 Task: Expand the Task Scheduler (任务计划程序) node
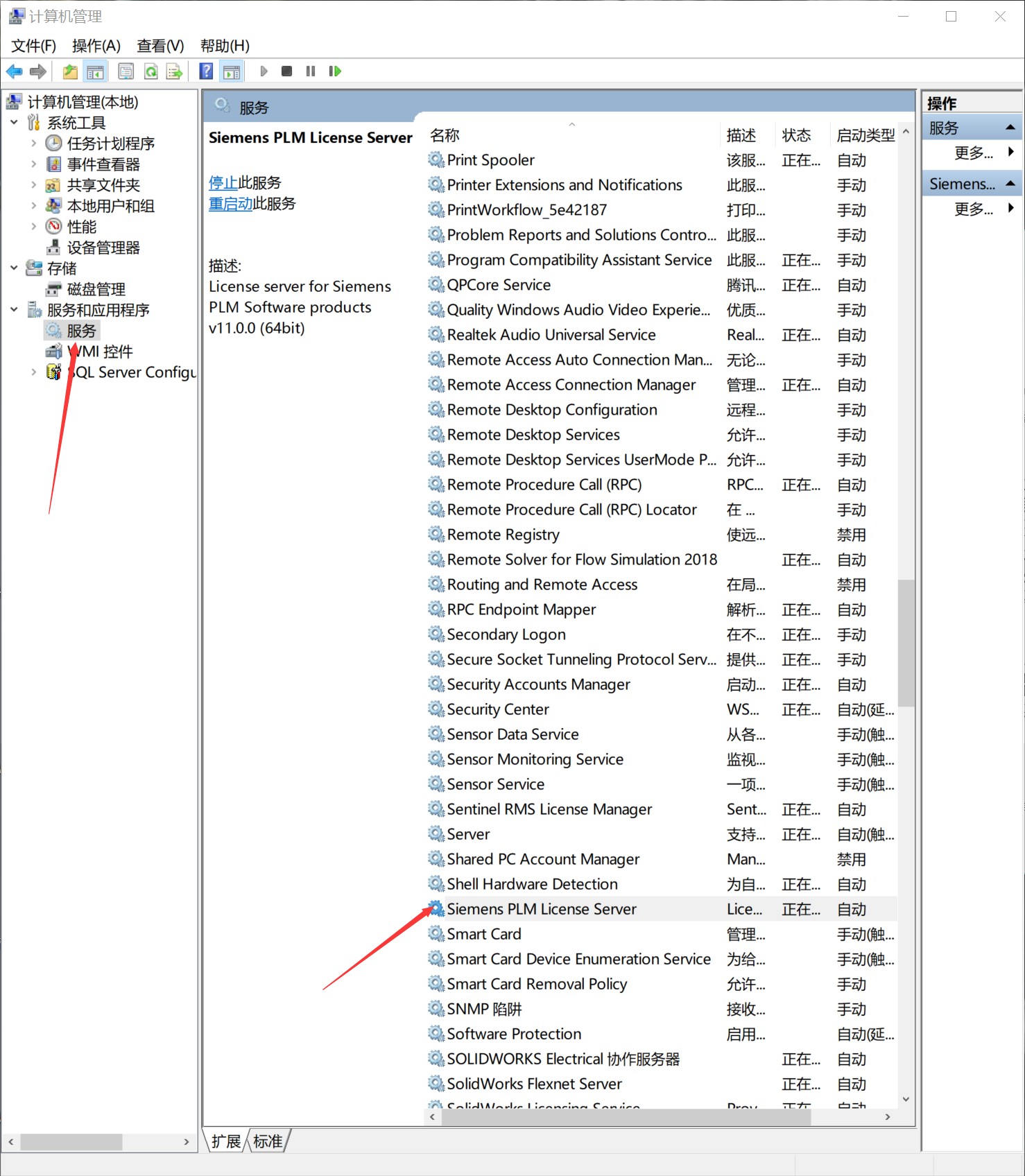(x=33, y=144)
